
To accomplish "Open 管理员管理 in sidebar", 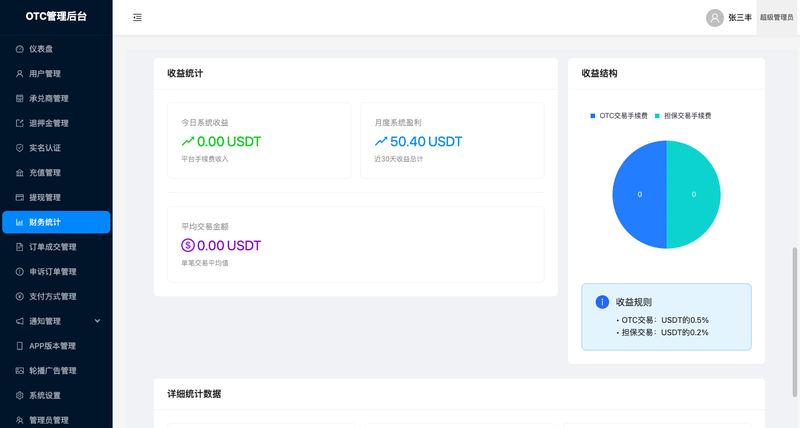I will pos(56,420).
